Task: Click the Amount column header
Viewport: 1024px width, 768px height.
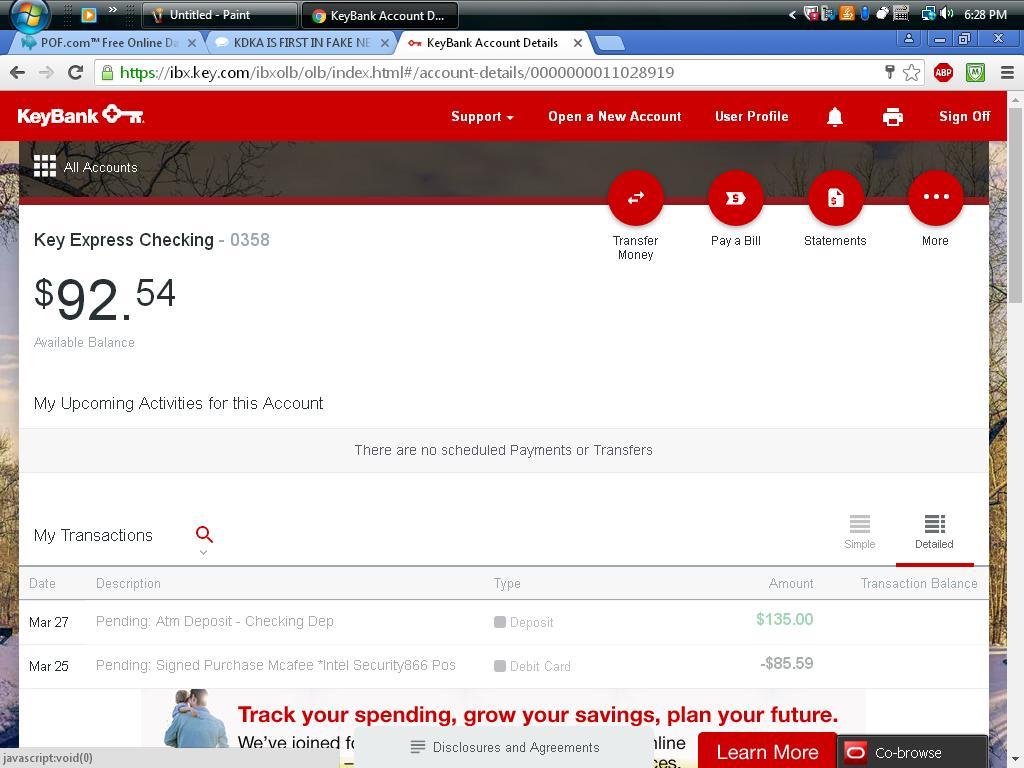Action: (791, 583)
